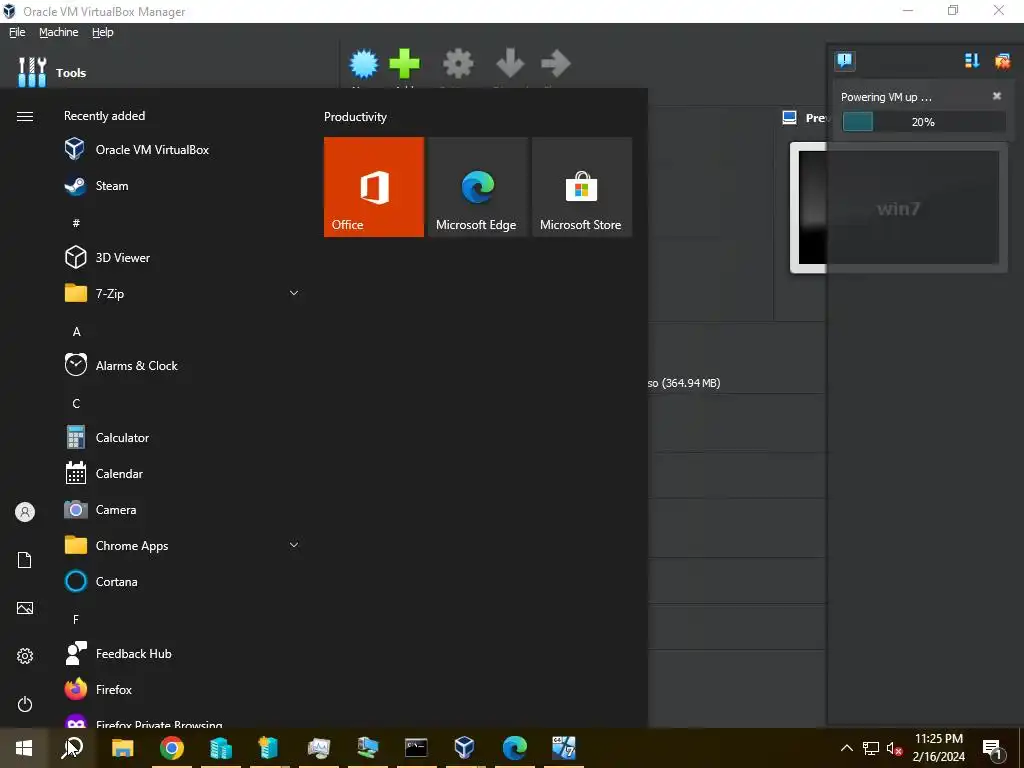Image resolution: width=1024 pixels, height=768 pixels.
Task: Click the Show right-arrow toolbar icon
Action: click(556, 64)
